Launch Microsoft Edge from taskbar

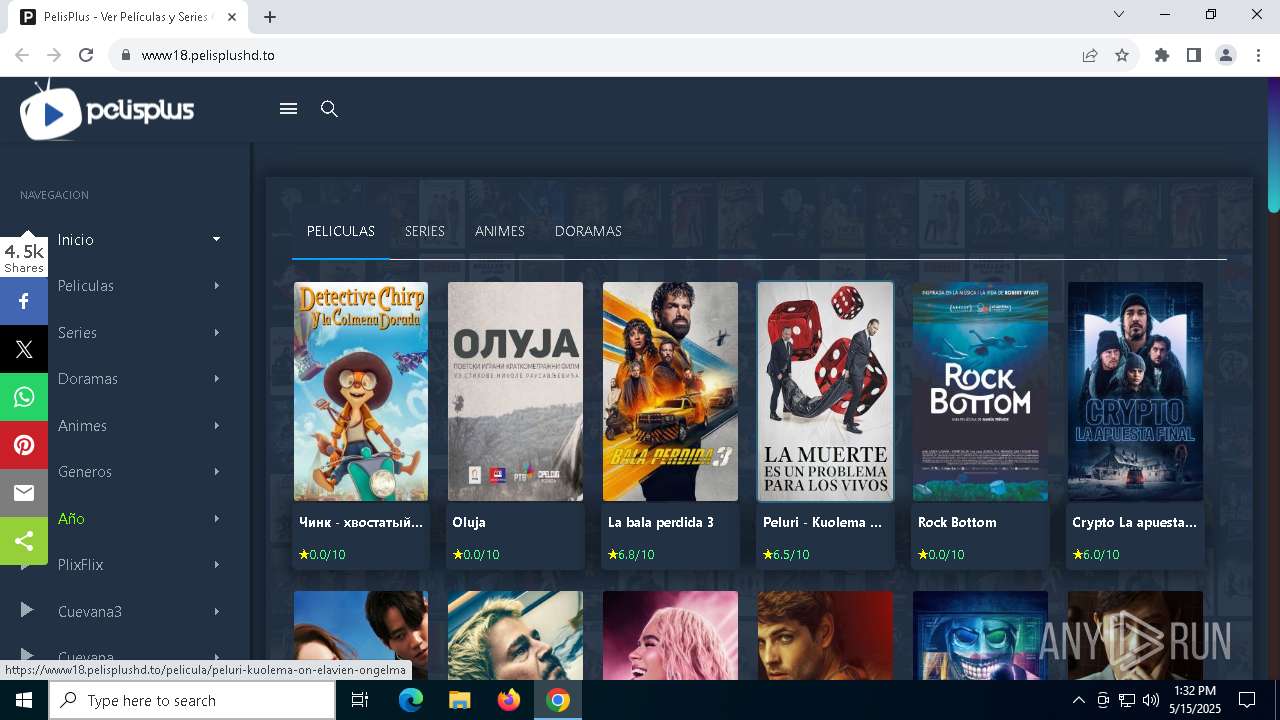pos(411,700)
